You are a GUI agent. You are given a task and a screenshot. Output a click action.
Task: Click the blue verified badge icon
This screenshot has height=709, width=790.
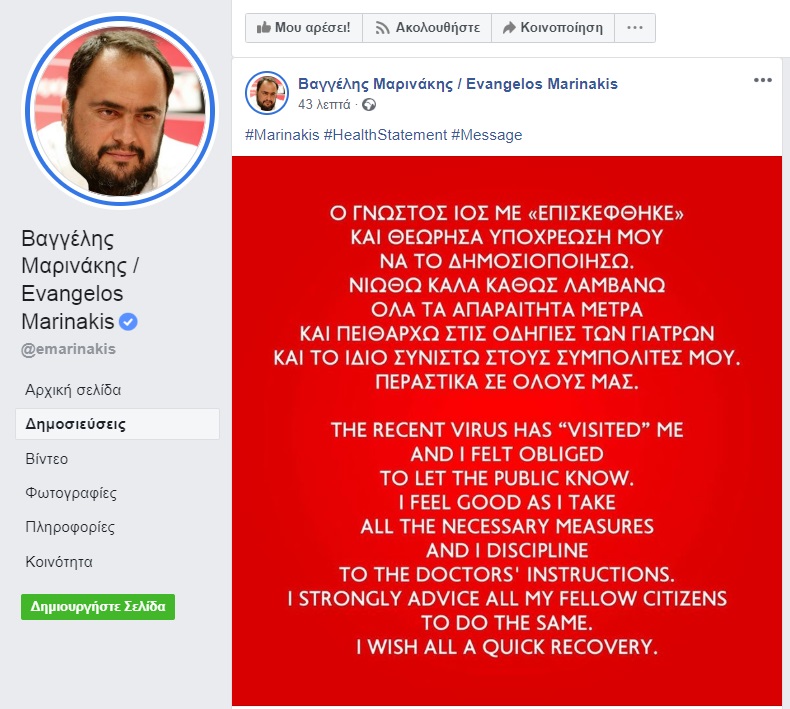click(x=128, y=321)
